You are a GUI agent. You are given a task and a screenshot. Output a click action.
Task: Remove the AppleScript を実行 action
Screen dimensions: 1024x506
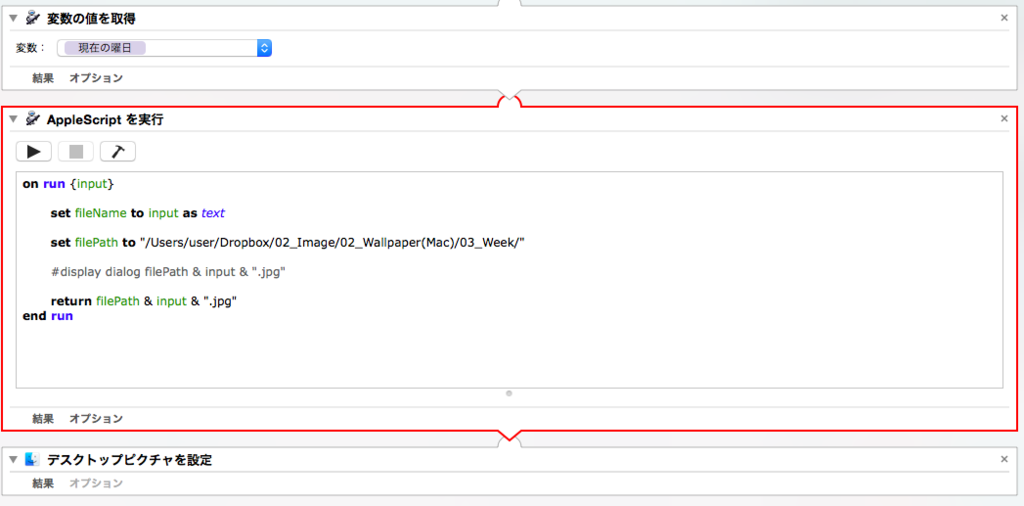(x=1004, y=119)
